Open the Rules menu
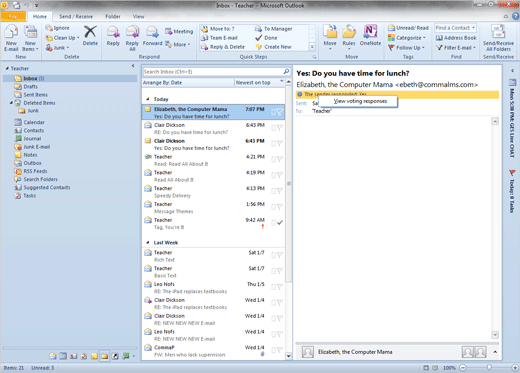 [x=349, y=38]
